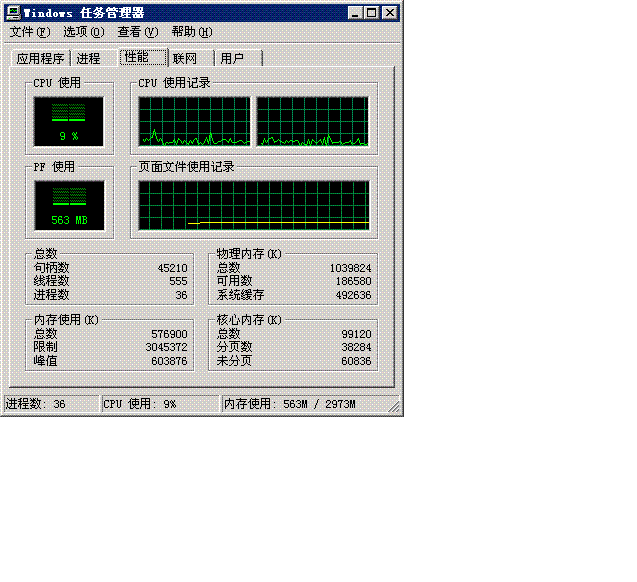Click the 系统缓存 label
Viewport: 637px width, 582px height.
pos(240,295)
